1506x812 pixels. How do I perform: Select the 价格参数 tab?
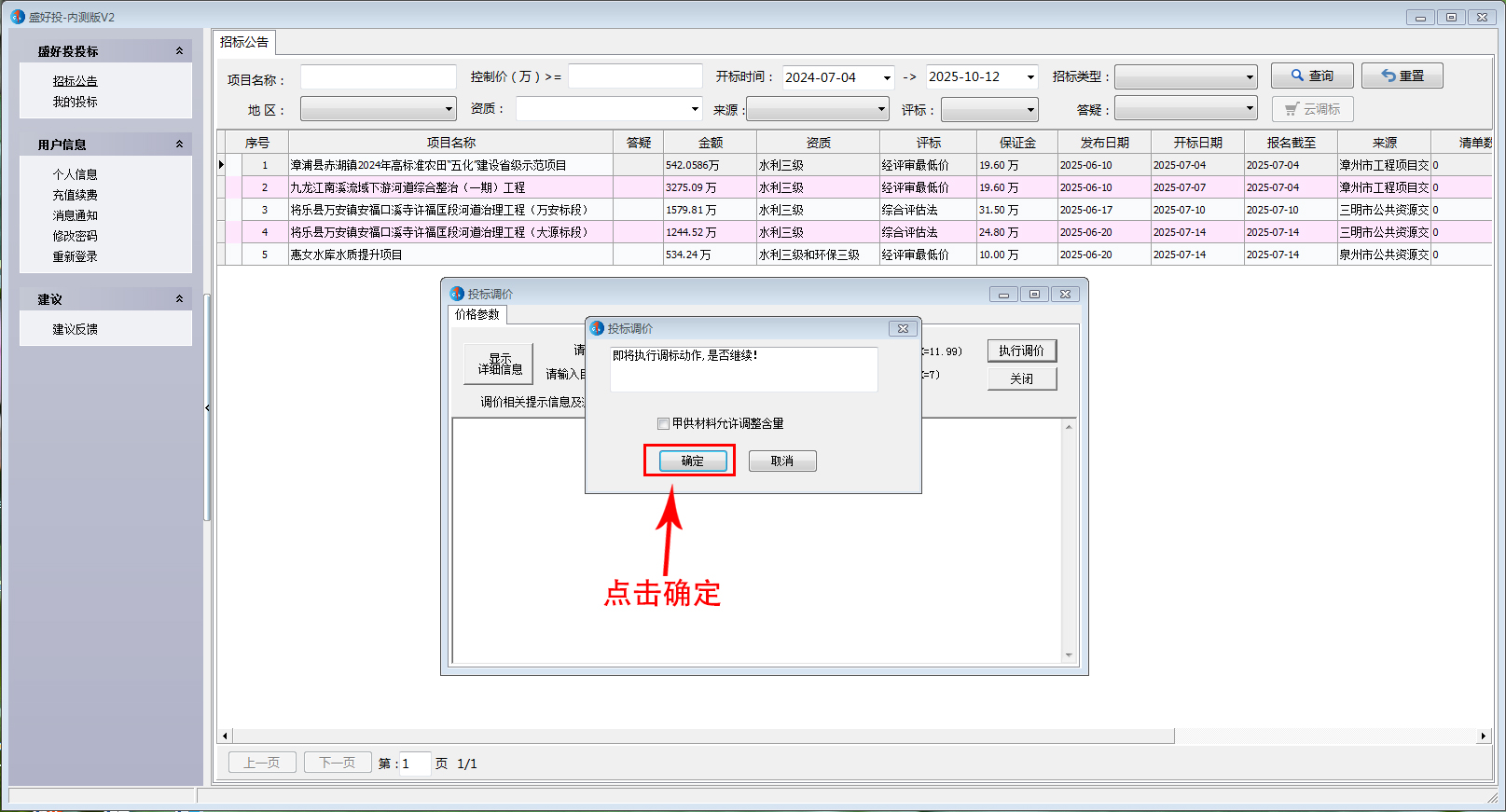click(477, 315)
